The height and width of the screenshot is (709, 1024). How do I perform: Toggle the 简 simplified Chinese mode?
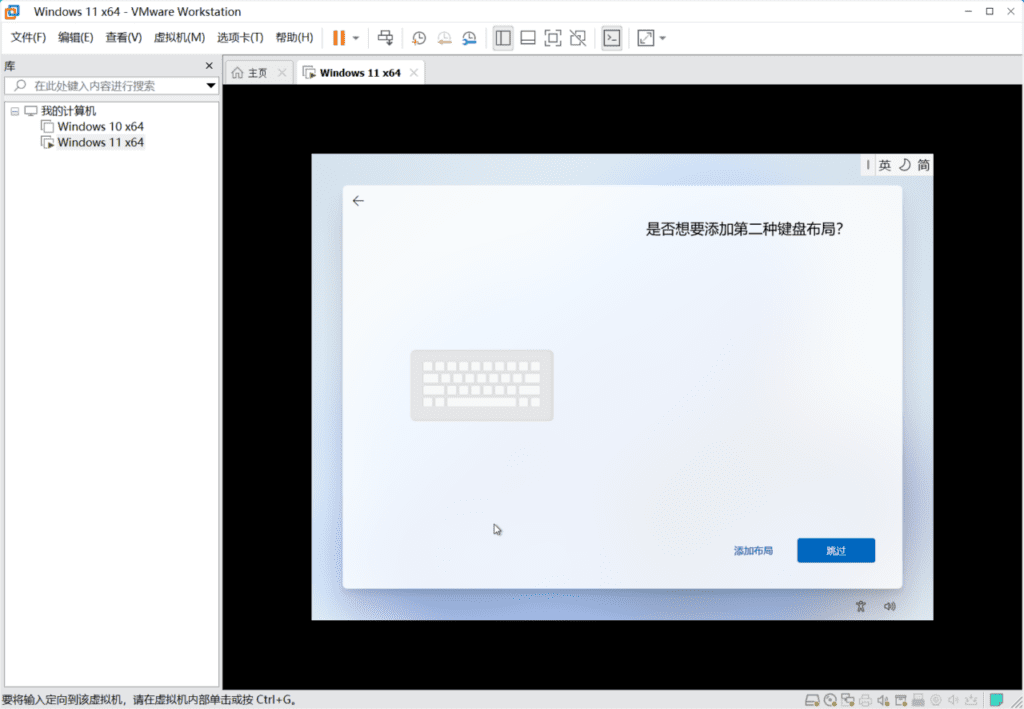point(923,165)
